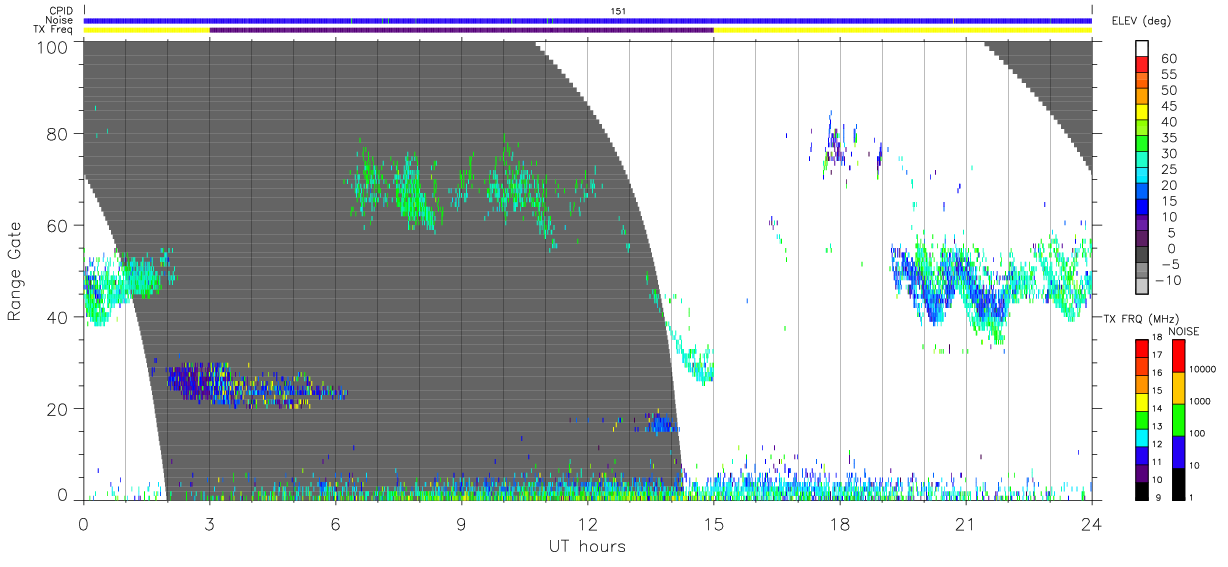1228x567 pixels.
Task: Click the '10000' value on the NOISE scale
Action: coord(1203,370)
